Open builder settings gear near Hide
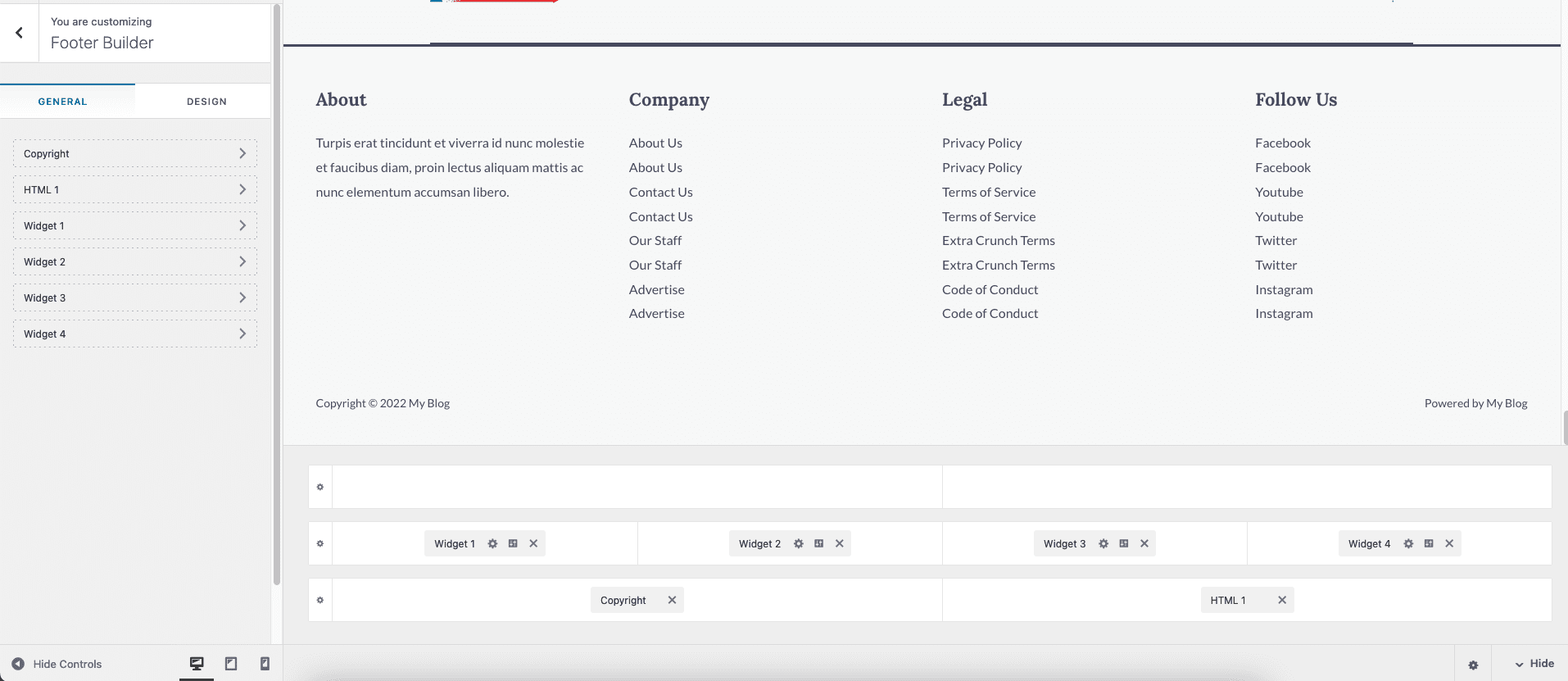The height and width of the screenshot is (681, 1568). click(1473, 665)
